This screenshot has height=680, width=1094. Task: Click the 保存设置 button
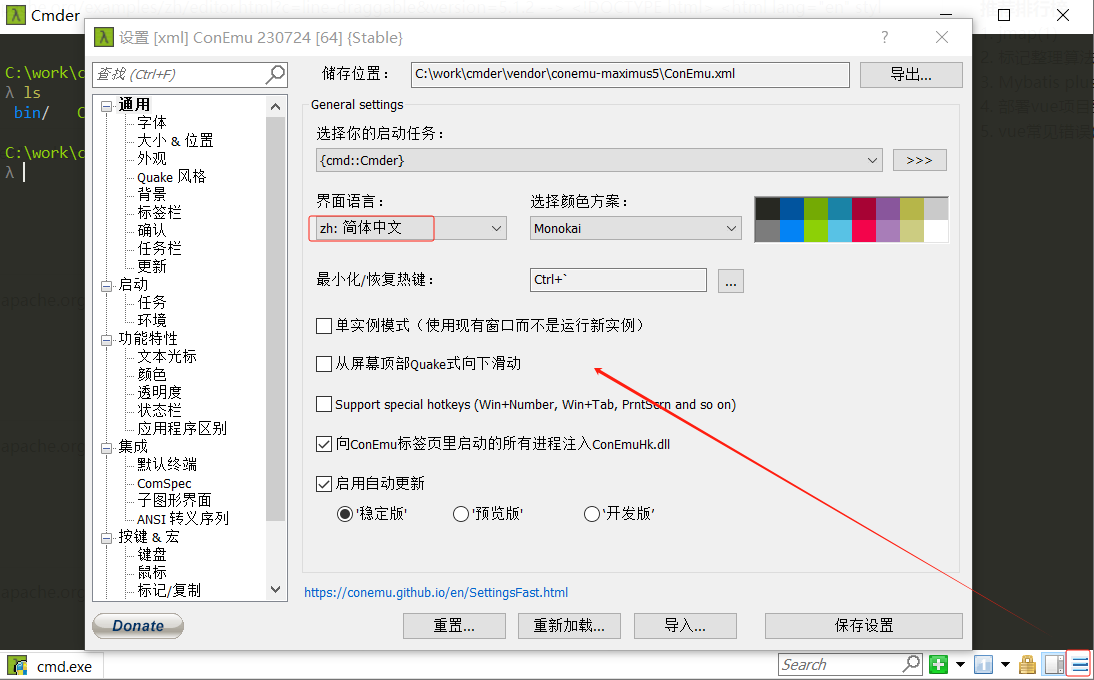coord(864,626)
